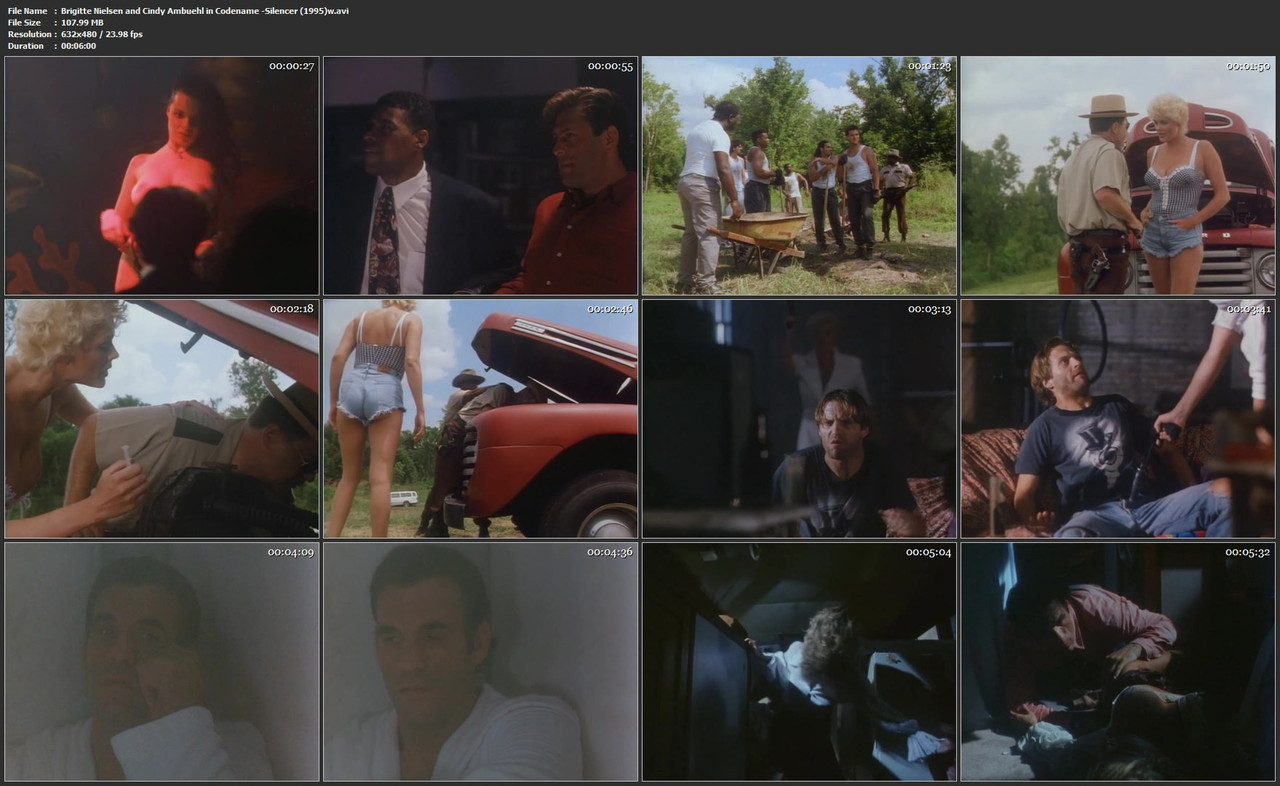Image resolution: width=1280 pixels, height=786 pixels.
Task: Click the duration value 00:06:00
Action: [78, 46]
